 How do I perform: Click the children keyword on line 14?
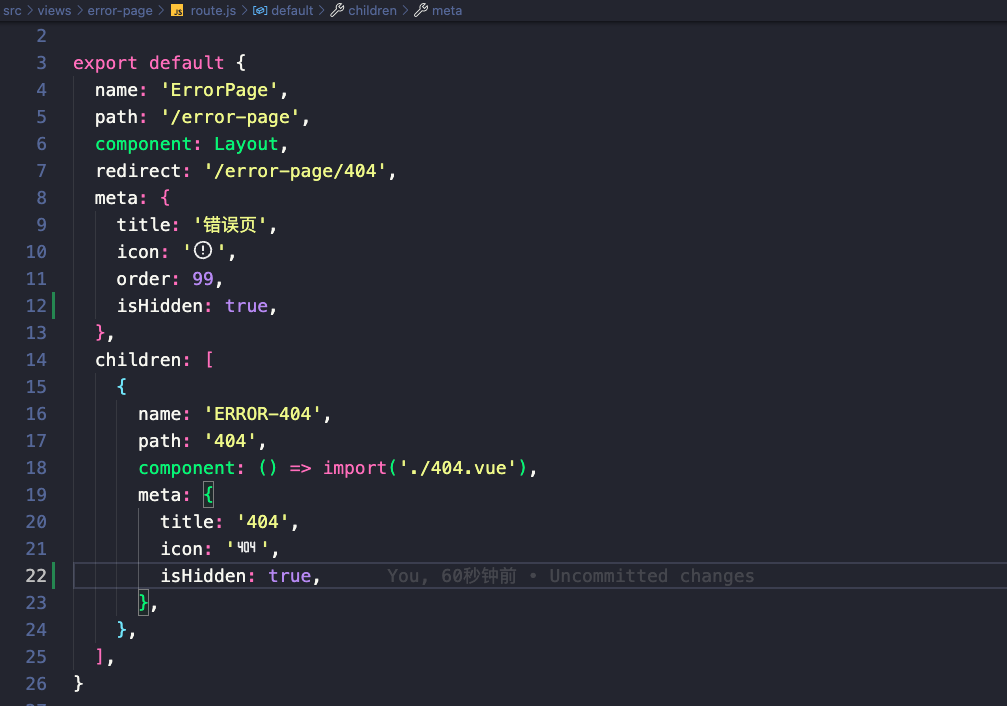click(138, 360)
